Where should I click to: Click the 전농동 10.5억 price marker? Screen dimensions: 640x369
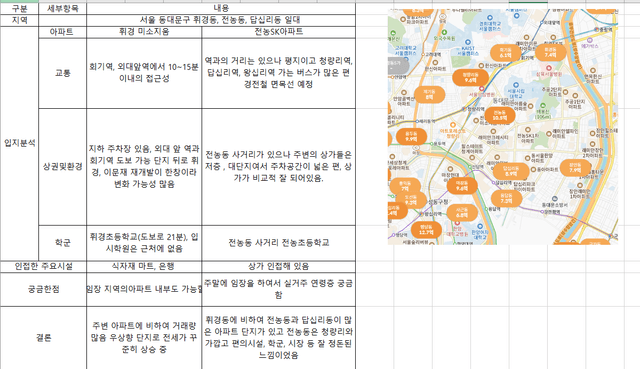click(500, 115)
